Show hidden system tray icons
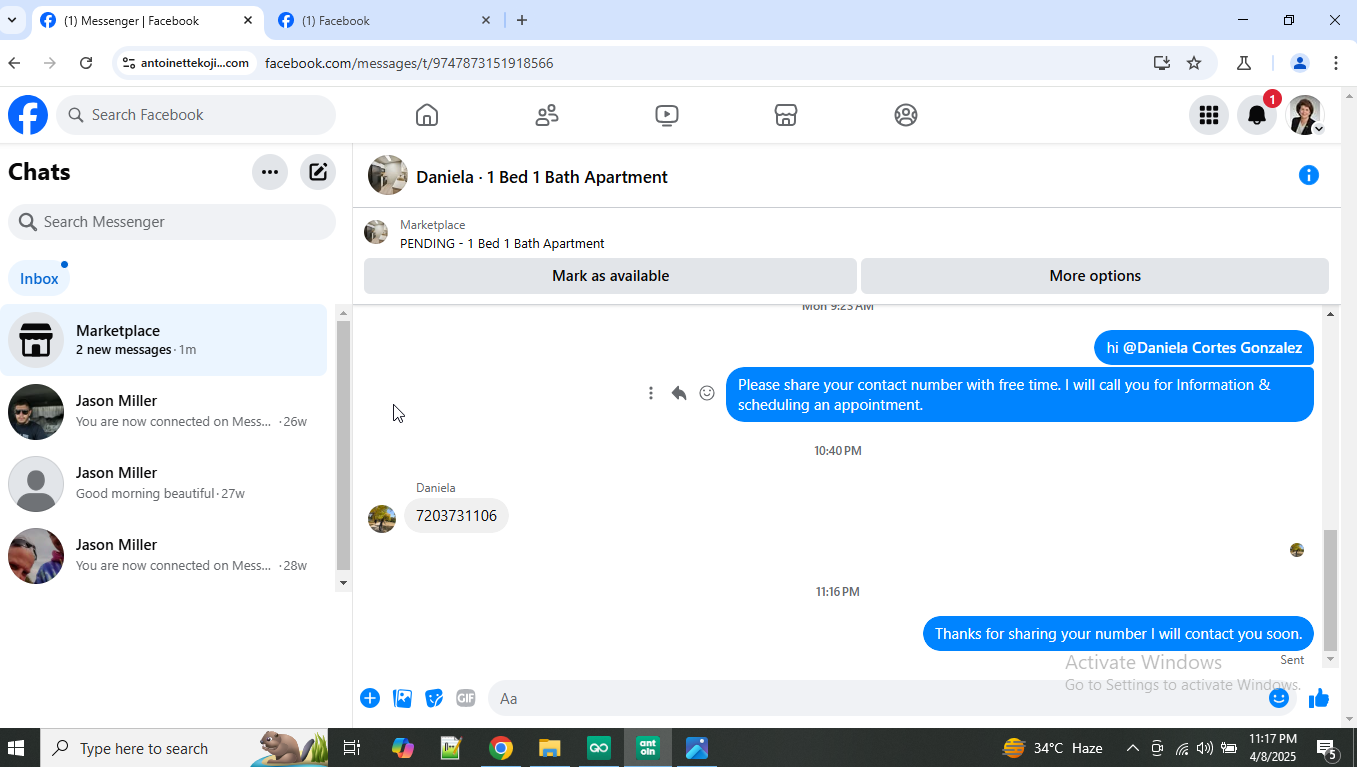Screen dimensions: 1357x767 tap(1132, 748)
